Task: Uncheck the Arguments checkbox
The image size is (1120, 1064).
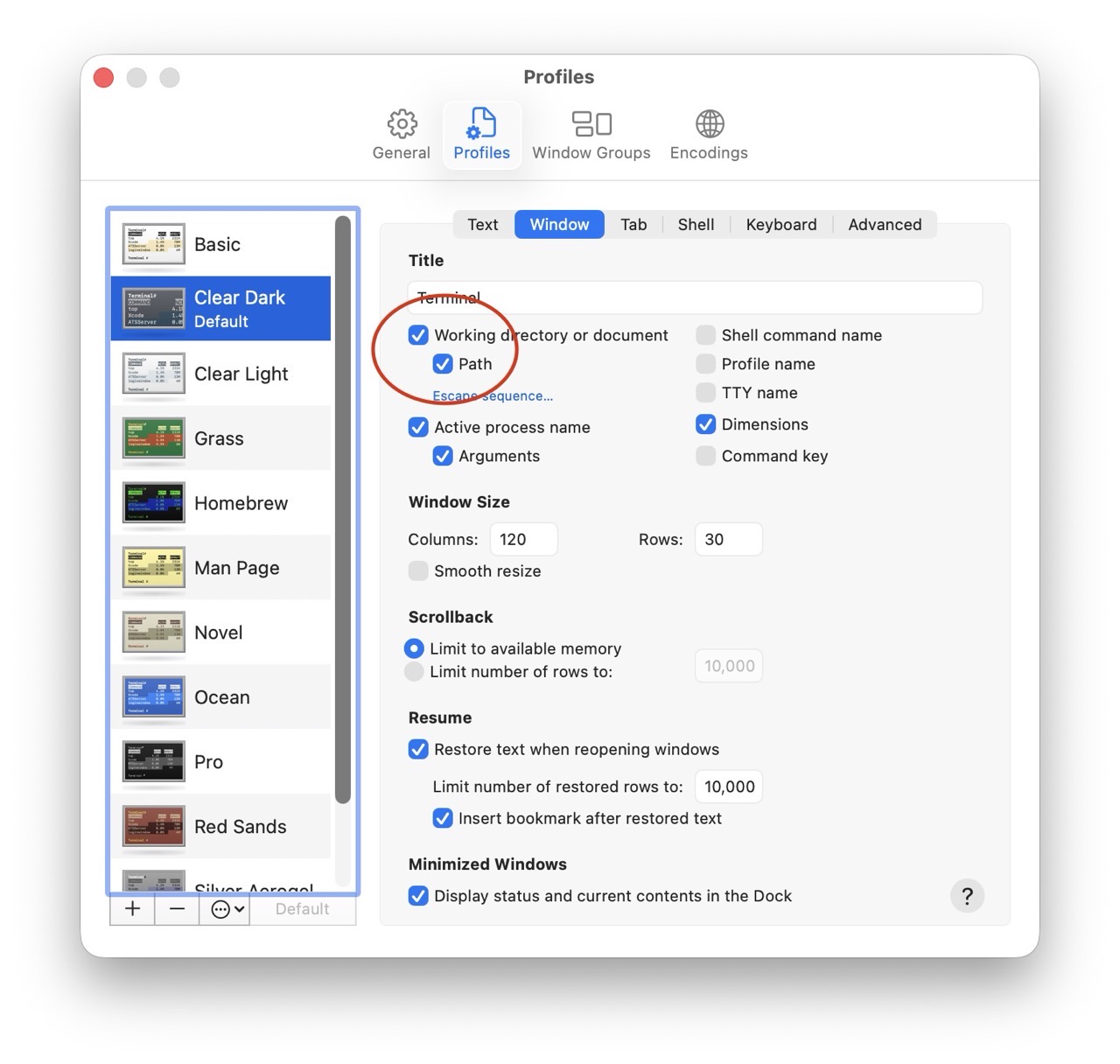Action: coord(443,456)
